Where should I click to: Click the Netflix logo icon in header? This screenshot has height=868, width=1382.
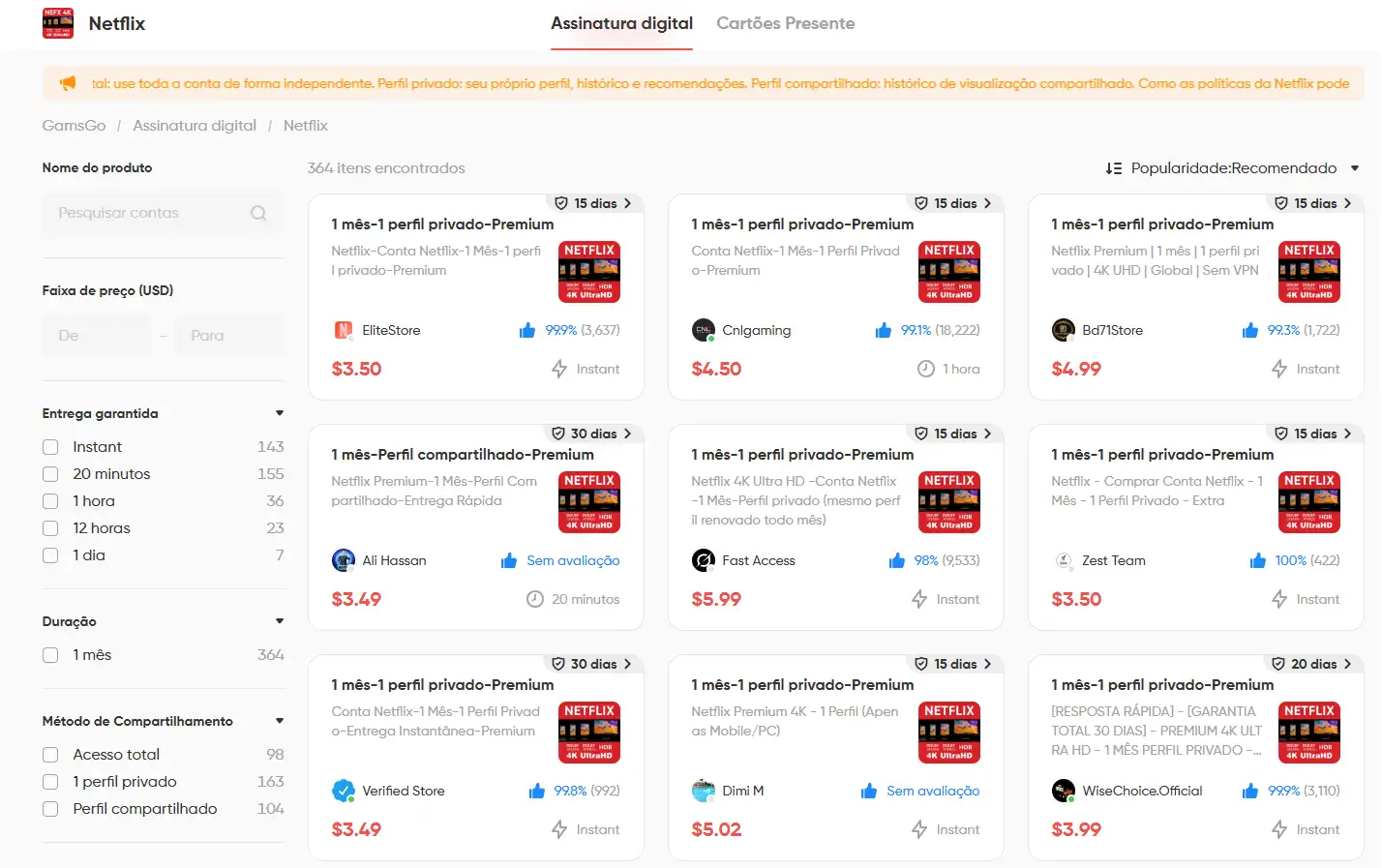[x=58, y=23]
